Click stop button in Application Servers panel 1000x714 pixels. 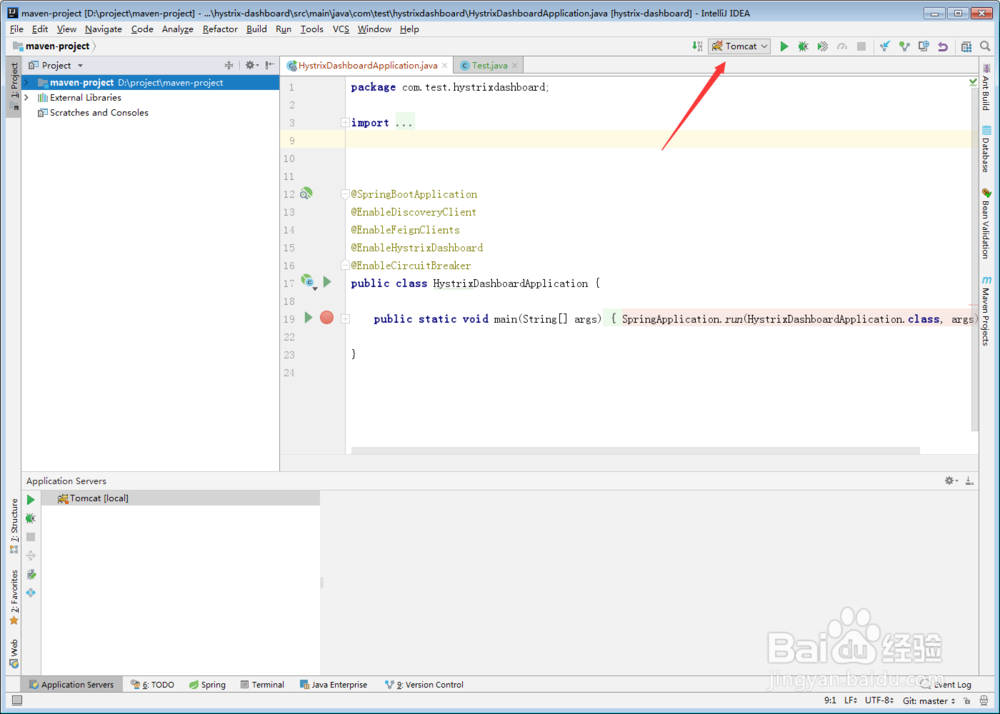31,537
